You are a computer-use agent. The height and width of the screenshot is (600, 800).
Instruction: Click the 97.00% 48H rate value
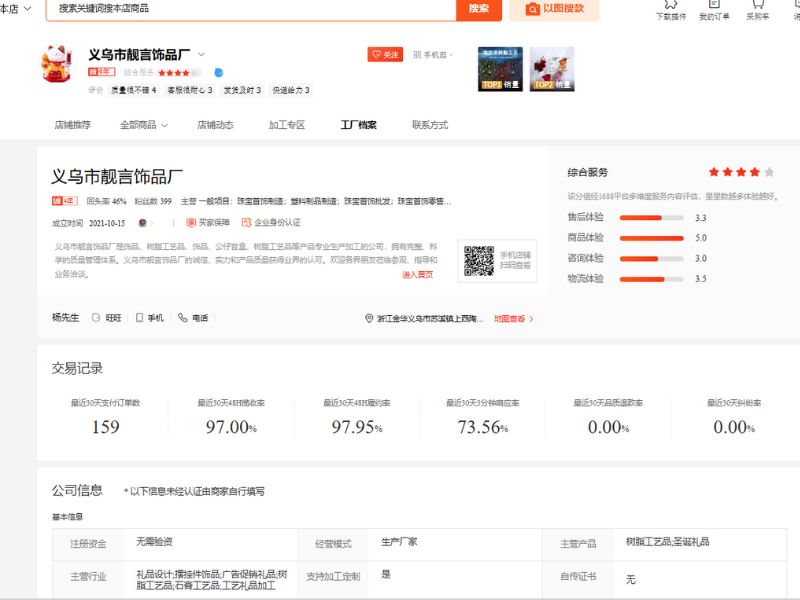[x=231, y=427]
